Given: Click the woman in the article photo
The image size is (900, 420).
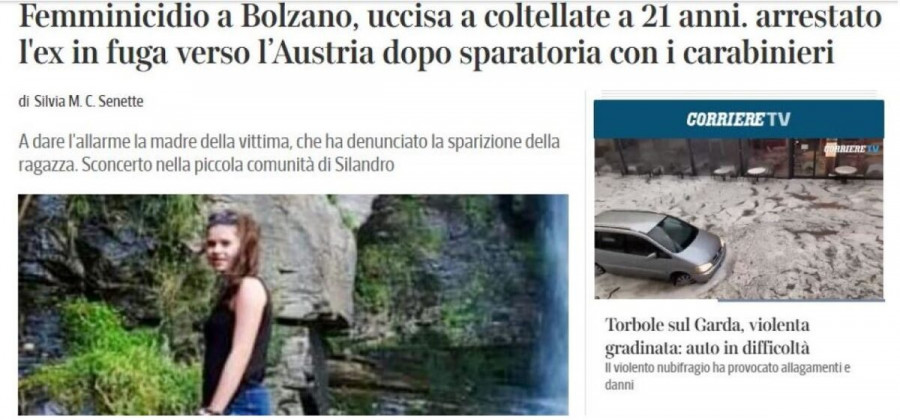Looking at the screenshot, I should (236, 313).
